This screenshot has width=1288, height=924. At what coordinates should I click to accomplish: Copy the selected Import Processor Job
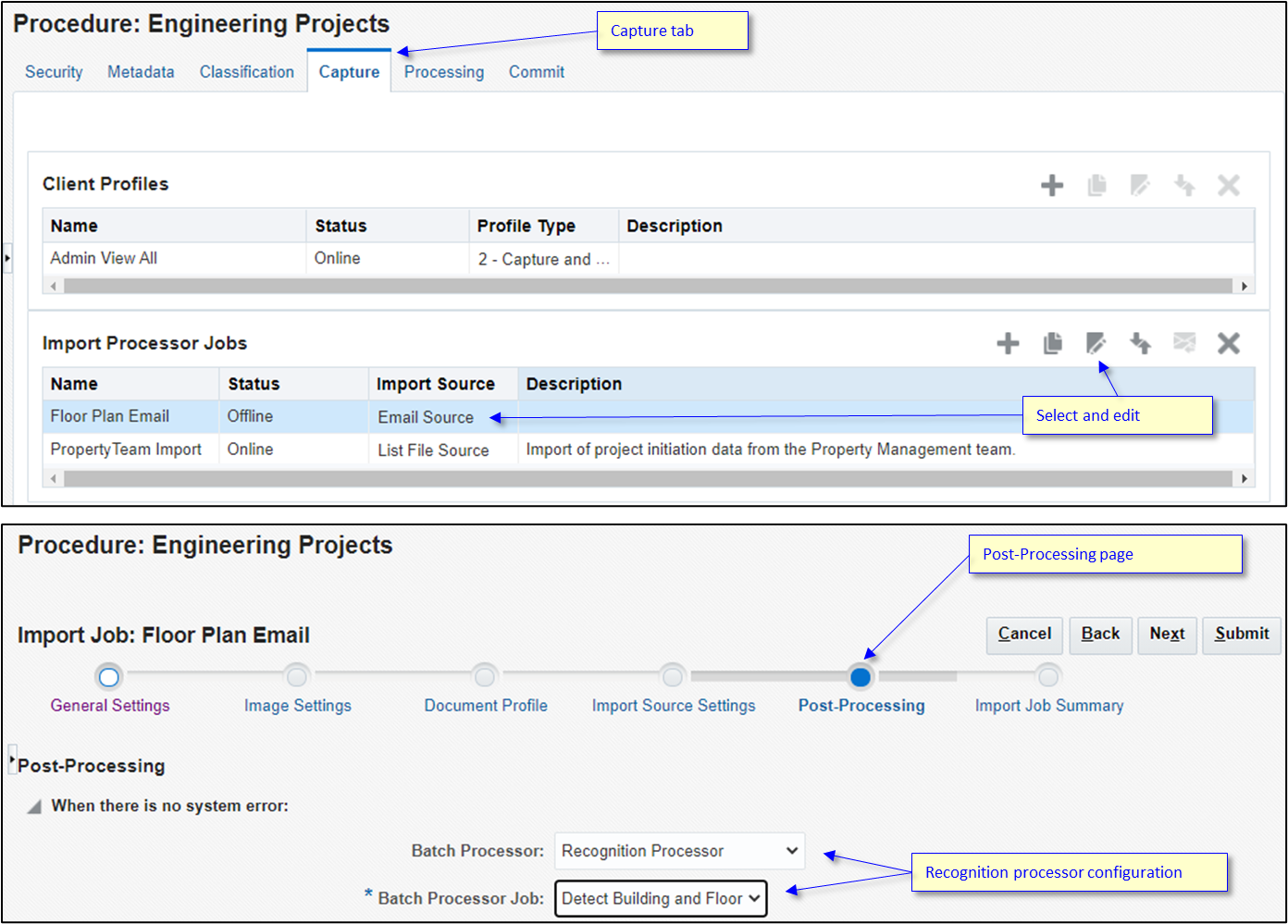(x=1053, y=343)
